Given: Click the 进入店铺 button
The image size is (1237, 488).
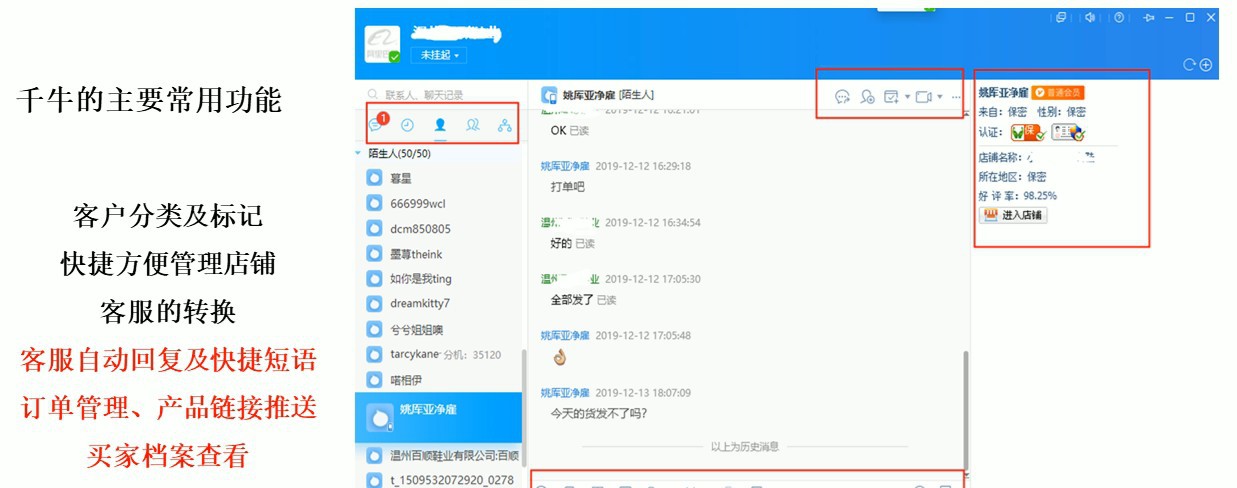Looking at the screenshot, I should pos(1013,215).
